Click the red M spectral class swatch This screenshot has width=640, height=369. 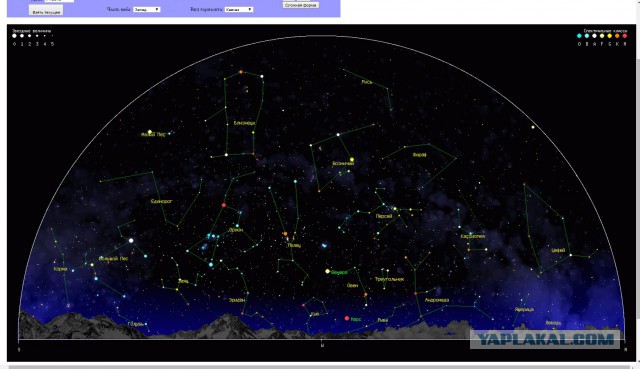[x=624, y=36]
